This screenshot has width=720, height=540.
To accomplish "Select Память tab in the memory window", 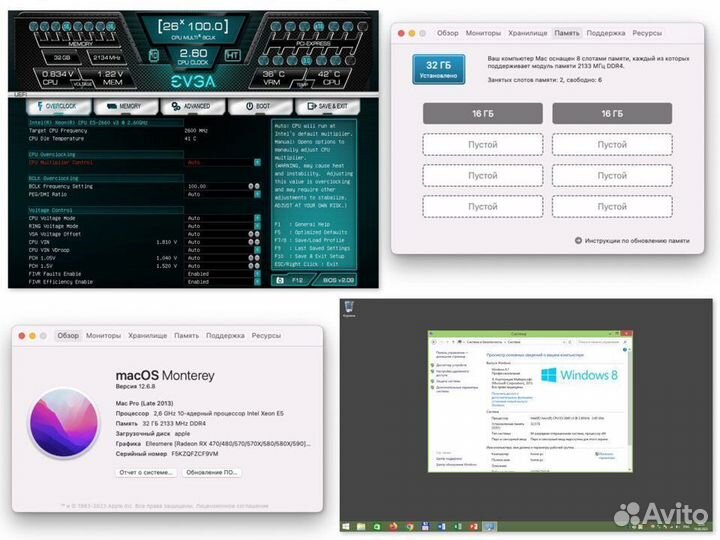I will pos(567,33).
